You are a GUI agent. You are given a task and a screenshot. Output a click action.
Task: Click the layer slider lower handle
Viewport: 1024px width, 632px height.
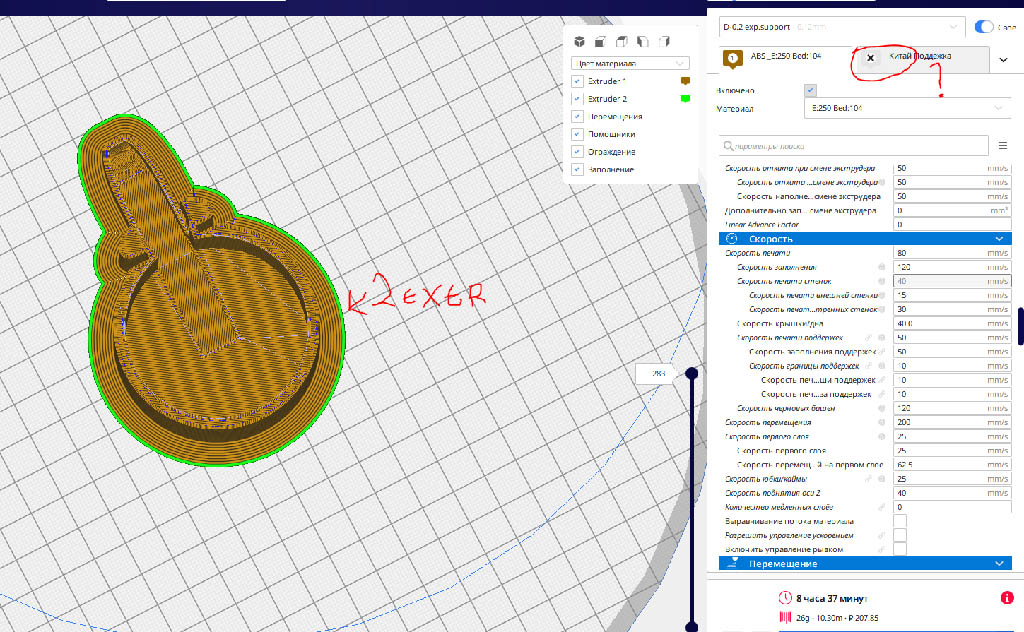click(x=692, y=627)
